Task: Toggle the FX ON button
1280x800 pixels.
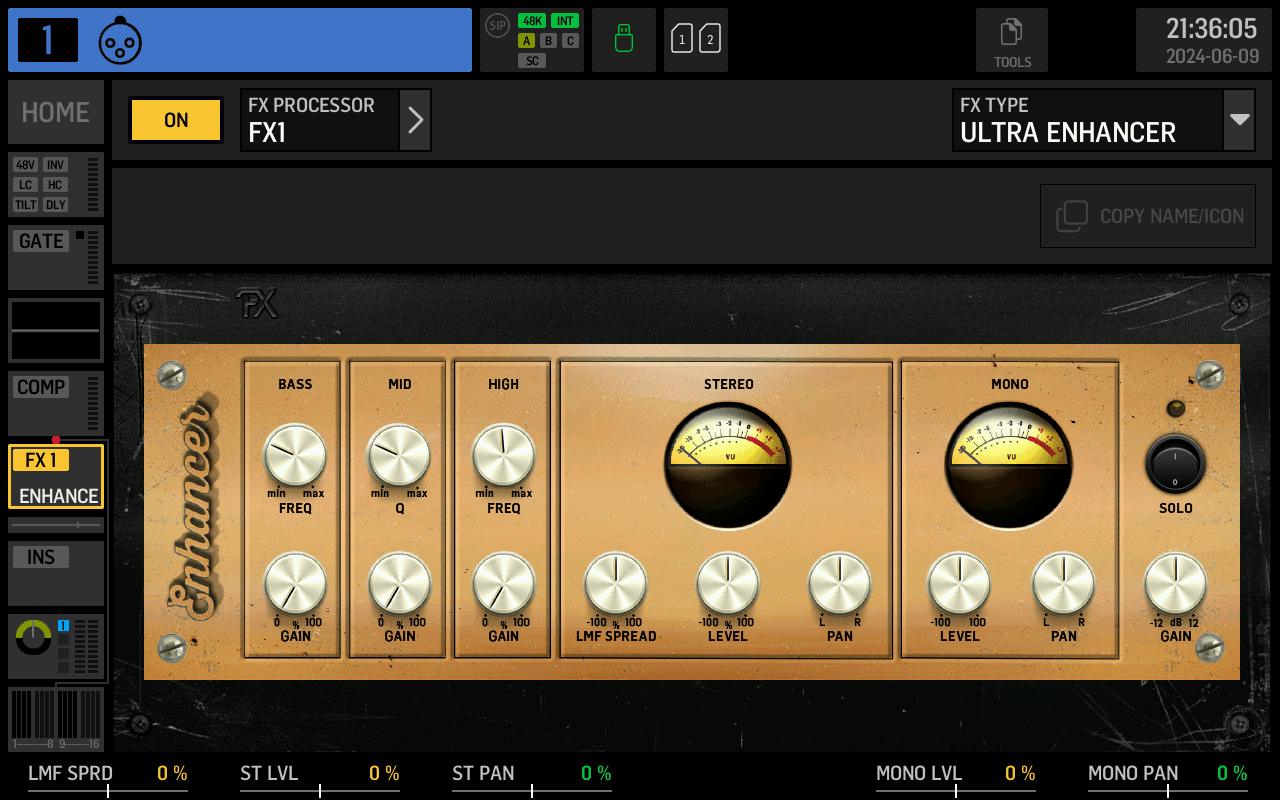Action: coord(176,120)
